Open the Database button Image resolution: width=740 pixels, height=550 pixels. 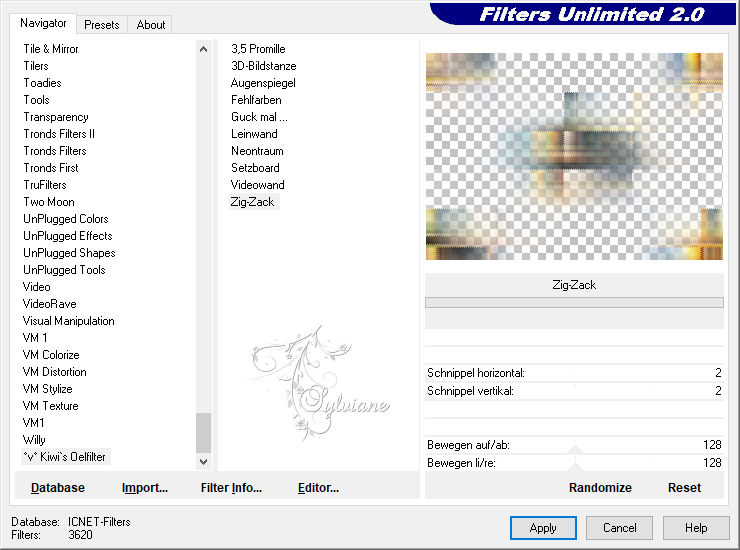tap(58, 488)
